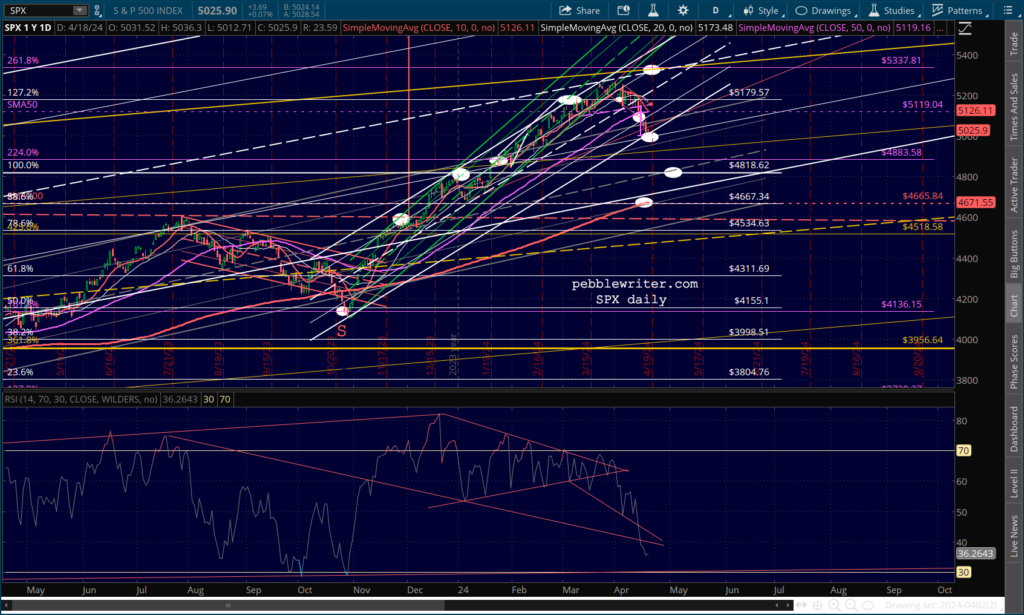Switch to Big Buttons side tab
Viewport: 1024px width, 615px height.
tap(1014, 255)
